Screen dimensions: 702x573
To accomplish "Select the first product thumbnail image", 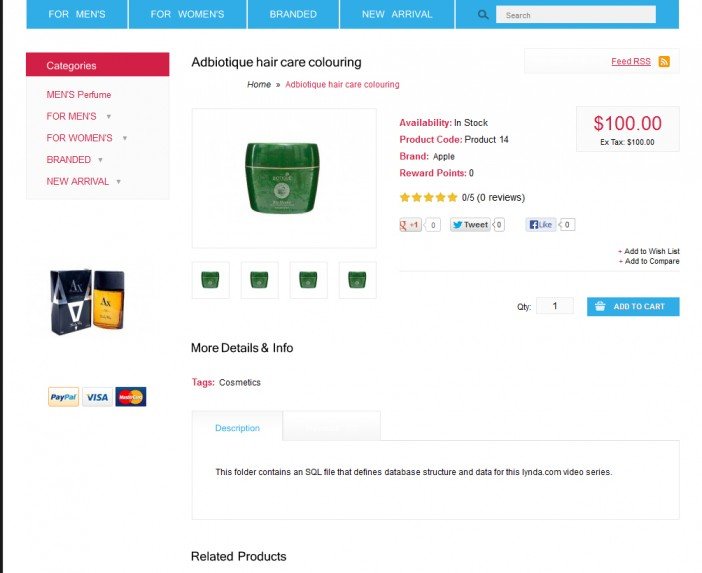I will coord(210,280).
